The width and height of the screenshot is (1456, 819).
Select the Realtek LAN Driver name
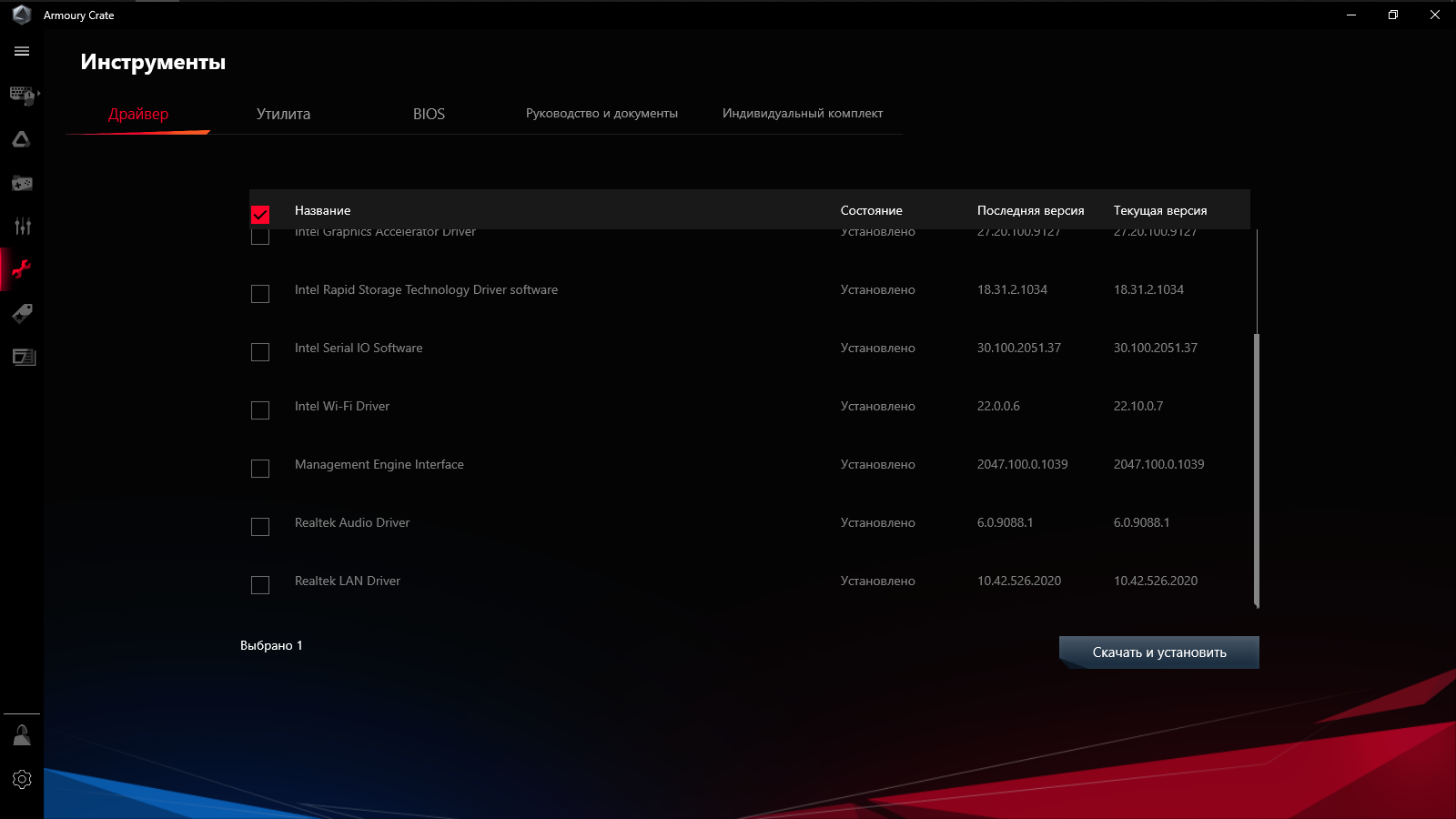348,581
